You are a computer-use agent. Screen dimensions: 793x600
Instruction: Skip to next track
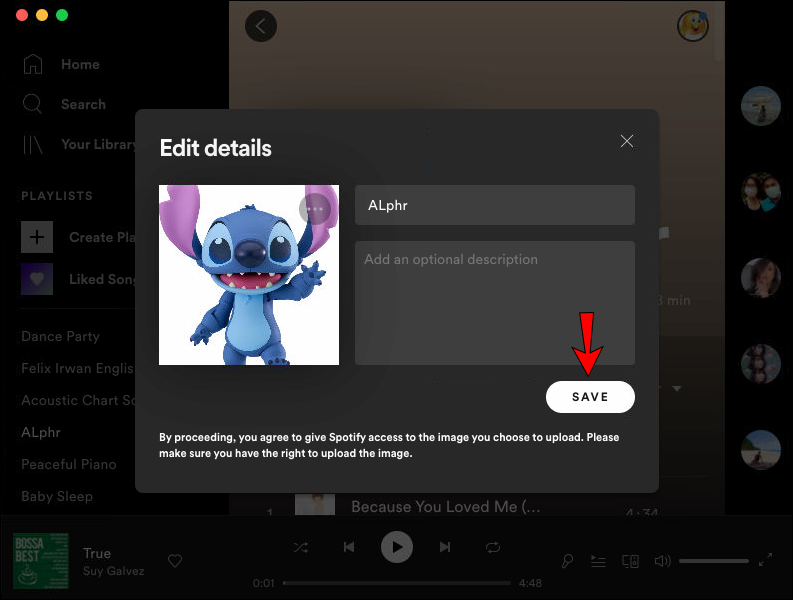pyautogui.click(x=445, y=547)
